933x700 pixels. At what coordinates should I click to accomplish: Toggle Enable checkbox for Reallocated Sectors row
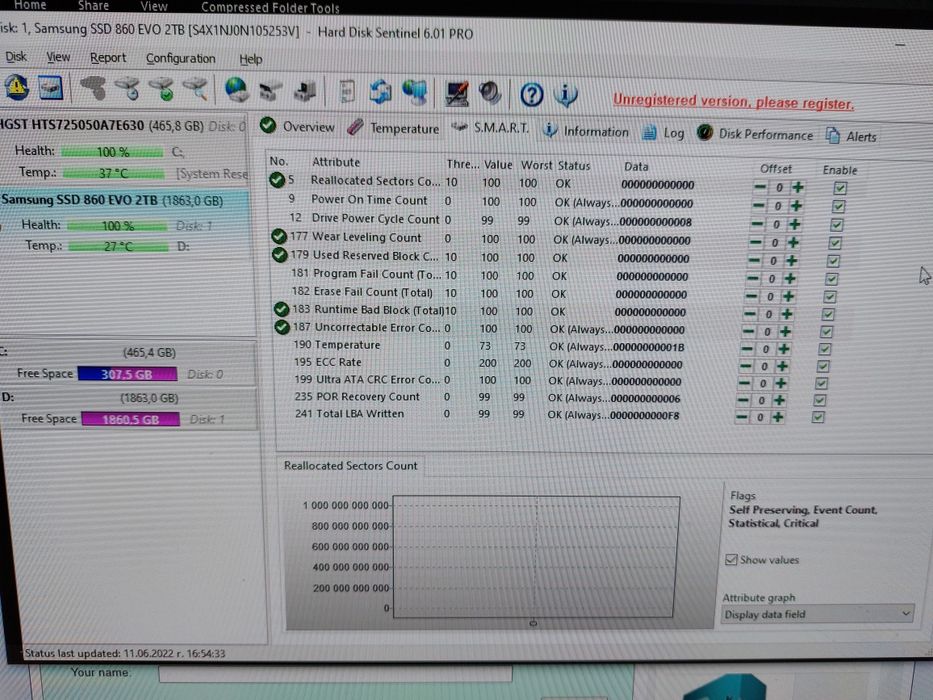(x=840, y=188)
